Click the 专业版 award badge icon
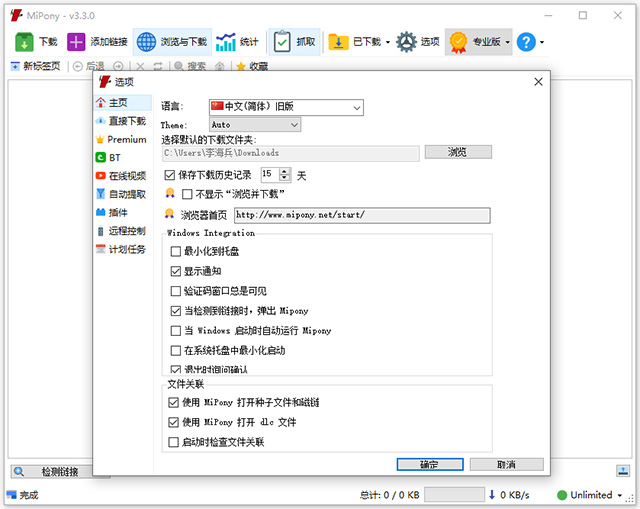The height and width of the screenshot is (509, 640). (x=458, y=42)
